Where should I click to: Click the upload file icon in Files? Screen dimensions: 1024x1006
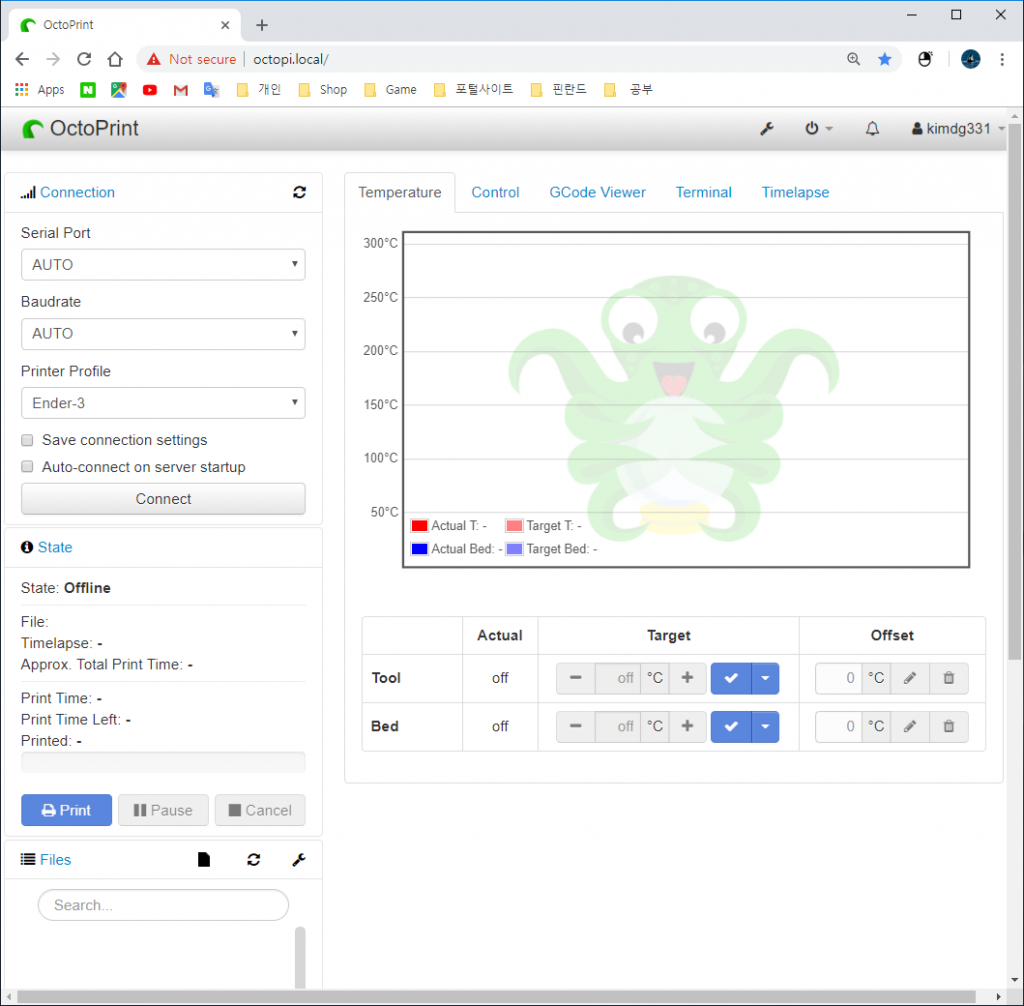[x=204, y=860]
